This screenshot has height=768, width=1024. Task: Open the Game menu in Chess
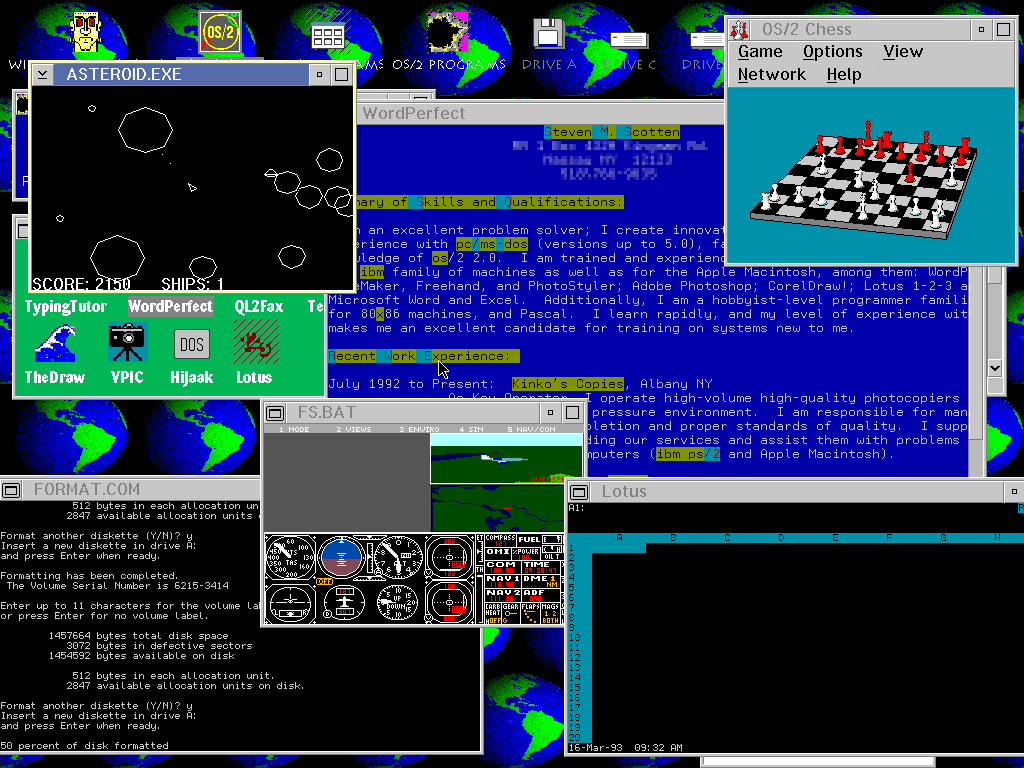click(x=760, y=52)
